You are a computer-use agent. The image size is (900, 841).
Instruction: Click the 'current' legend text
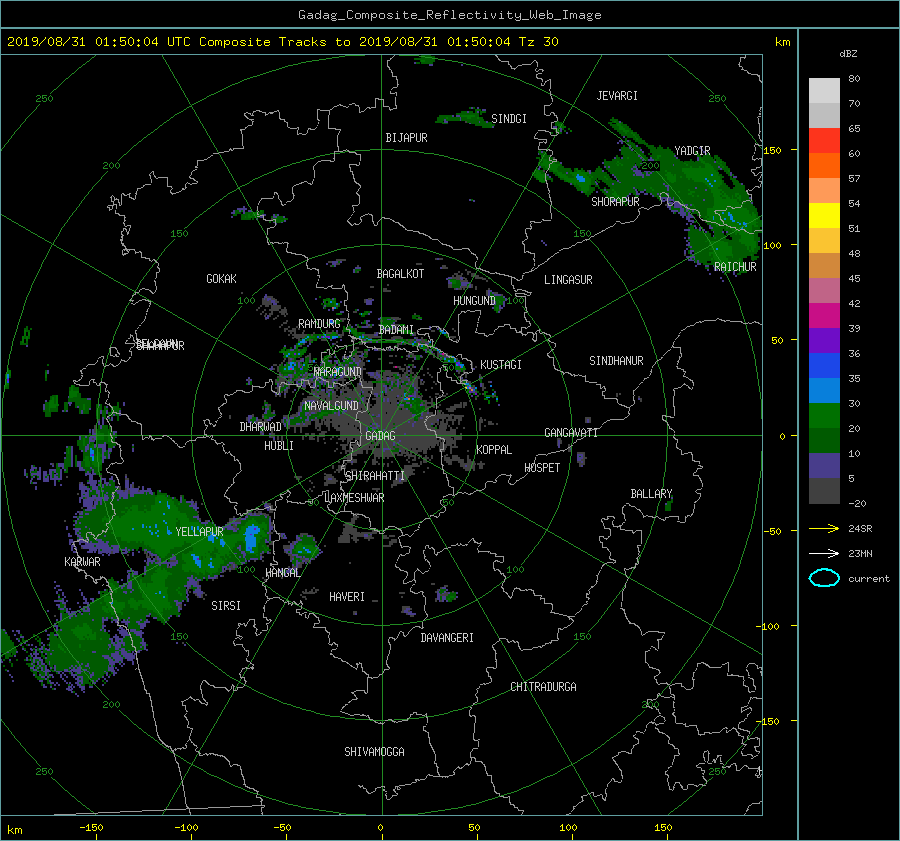point(869,579)
